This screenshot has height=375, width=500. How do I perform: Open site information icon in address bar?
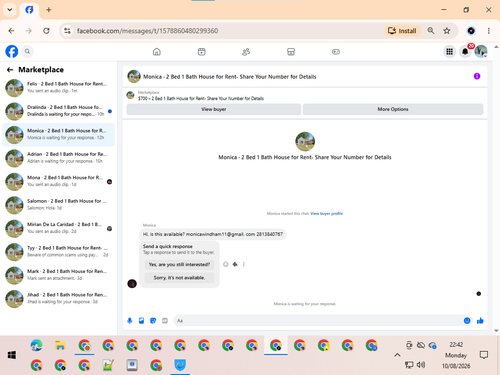pos(67,31)
